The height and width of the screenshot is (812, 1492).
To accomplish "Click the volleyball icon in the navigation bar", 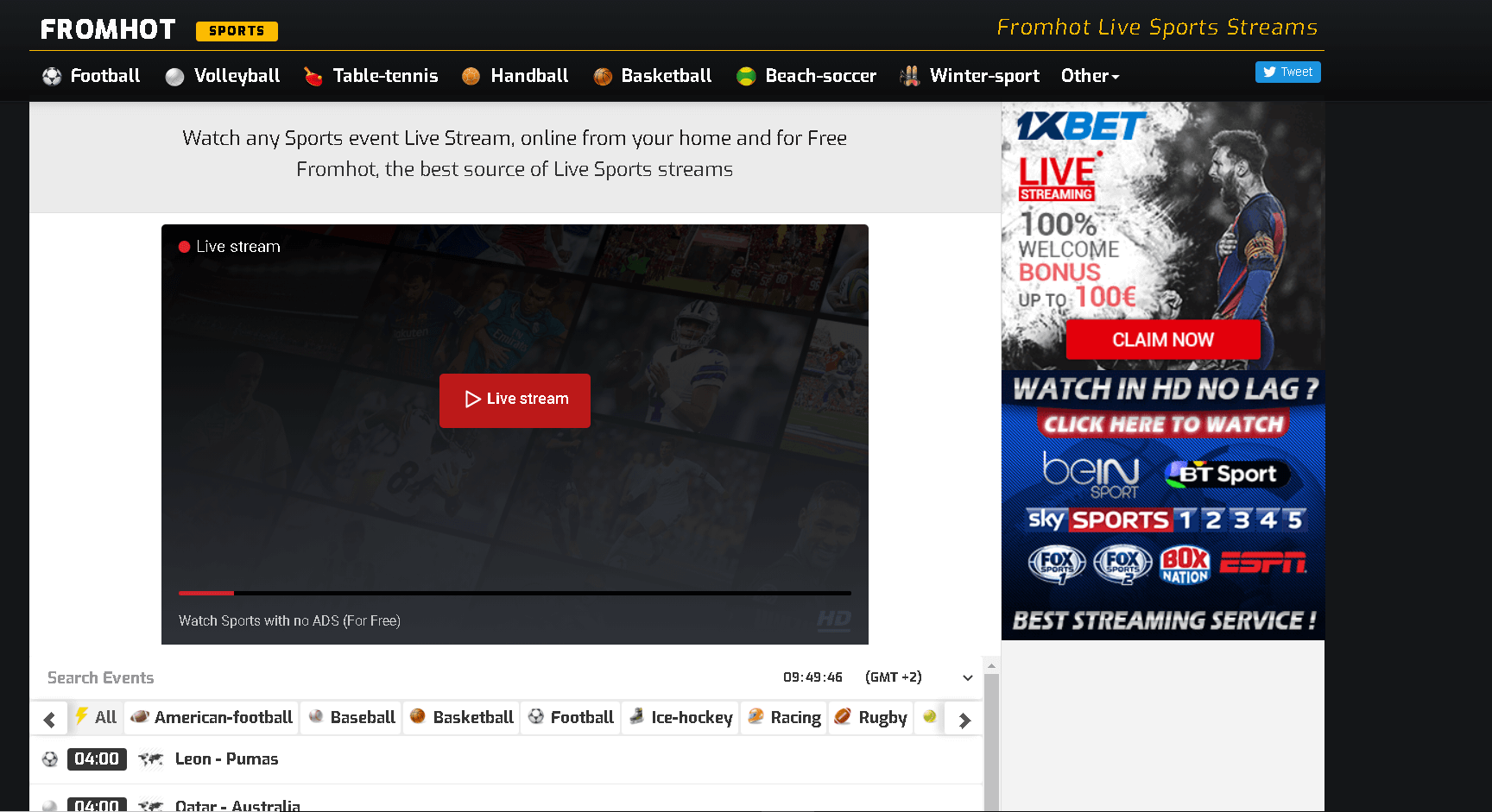I will [174, 77].
